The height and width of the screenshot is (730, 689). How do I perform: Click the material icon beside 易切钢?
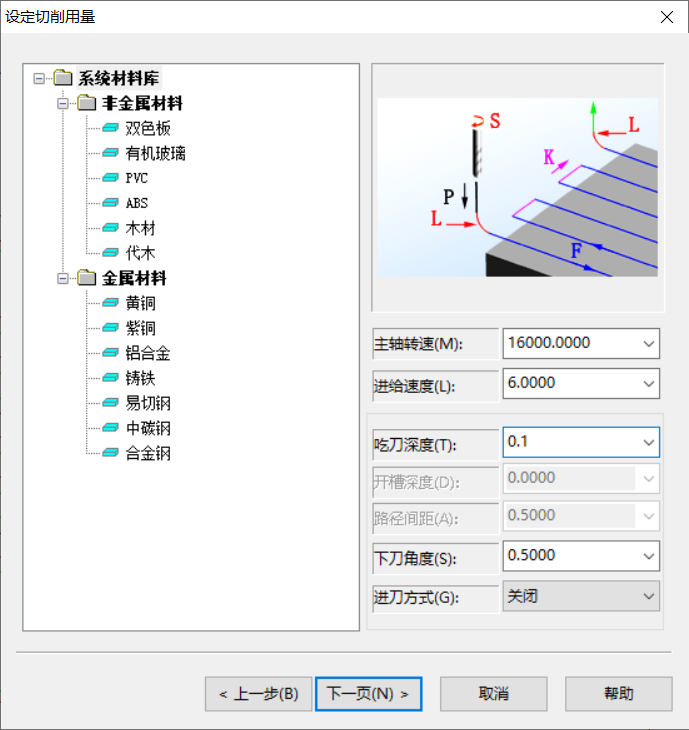[110, 403]
